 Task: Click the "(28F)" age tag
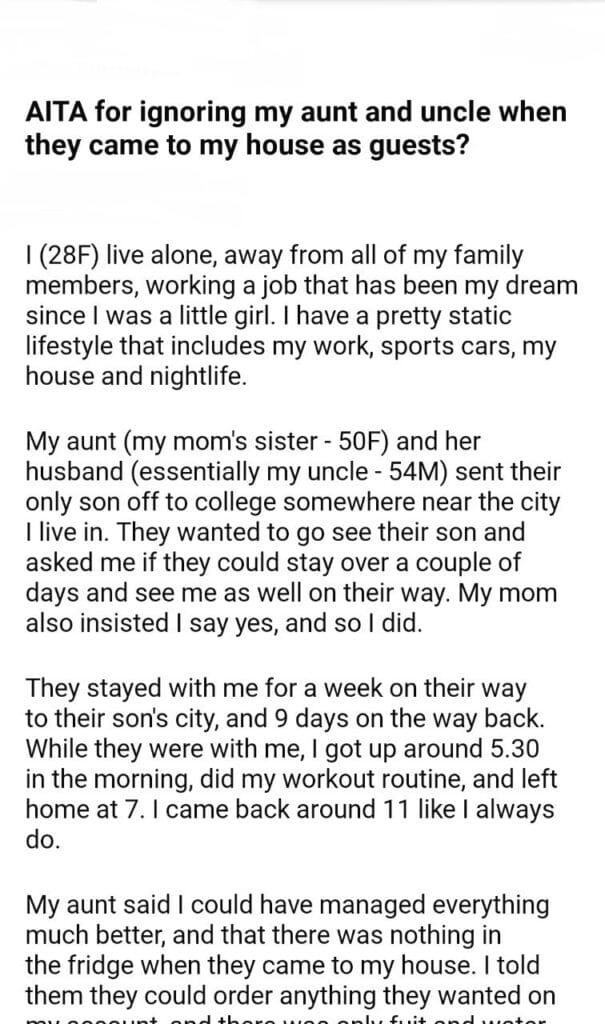pos(66,256)
